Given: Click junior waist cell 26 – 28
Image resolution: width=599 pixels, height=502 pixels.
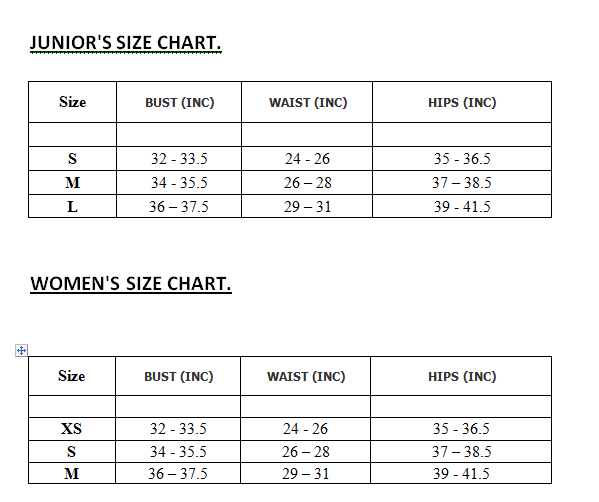Looking at the screenshot, I should 307,183.
